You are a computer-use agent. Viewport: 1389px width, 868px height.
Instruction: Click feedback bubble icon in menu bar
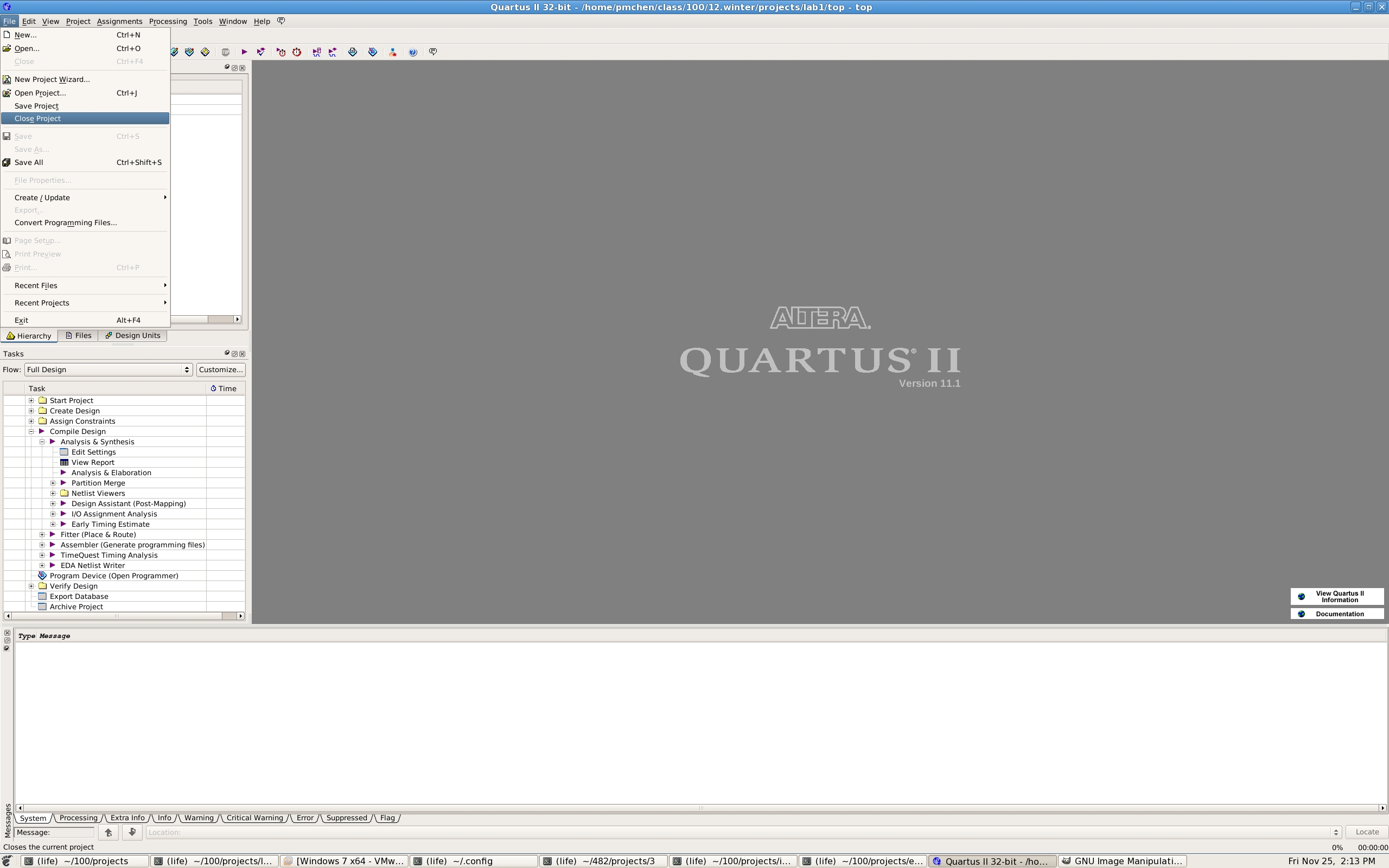click(x=281, y=21)
